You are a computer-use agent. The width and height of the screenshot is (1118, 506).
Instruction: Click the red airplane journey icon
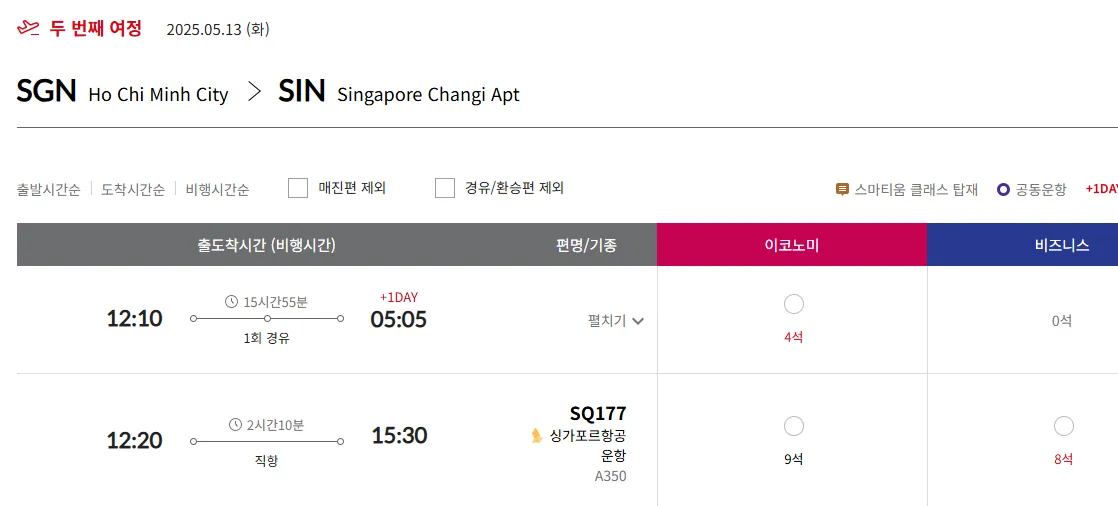click(29, 28)
